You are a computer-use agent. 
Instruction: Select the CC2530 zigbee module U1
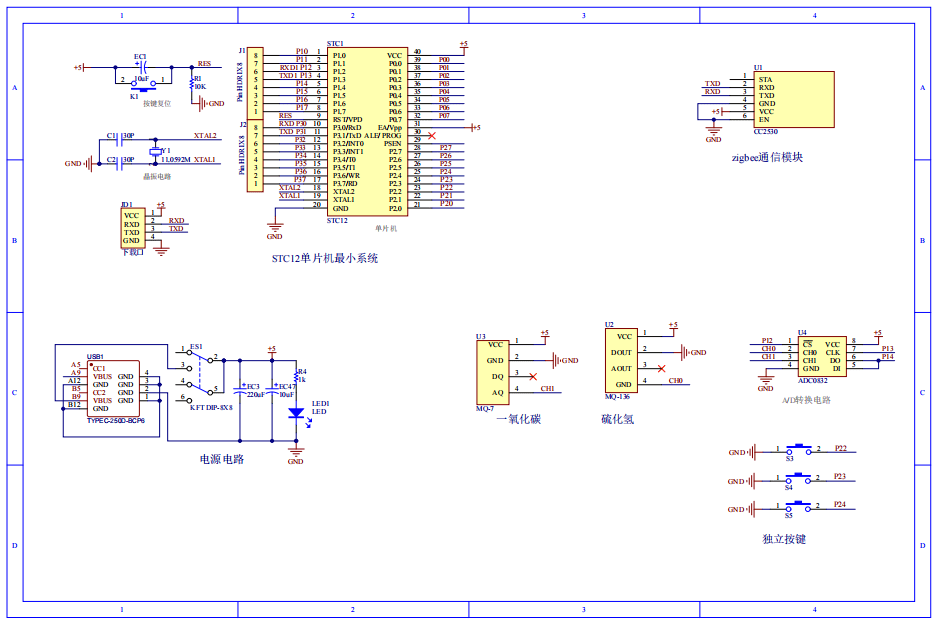(x=793, y=99)
